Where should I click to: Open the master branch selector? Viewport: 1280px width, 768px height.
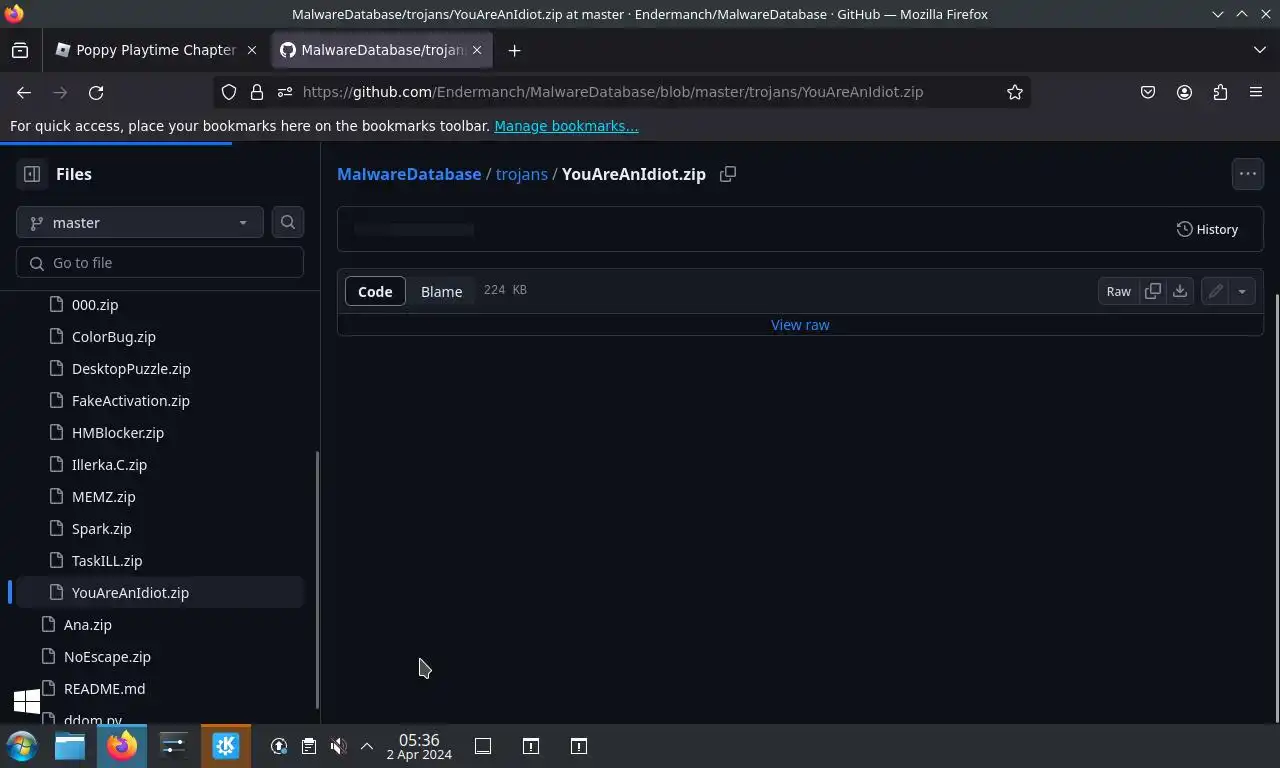[x=140, y=222]
